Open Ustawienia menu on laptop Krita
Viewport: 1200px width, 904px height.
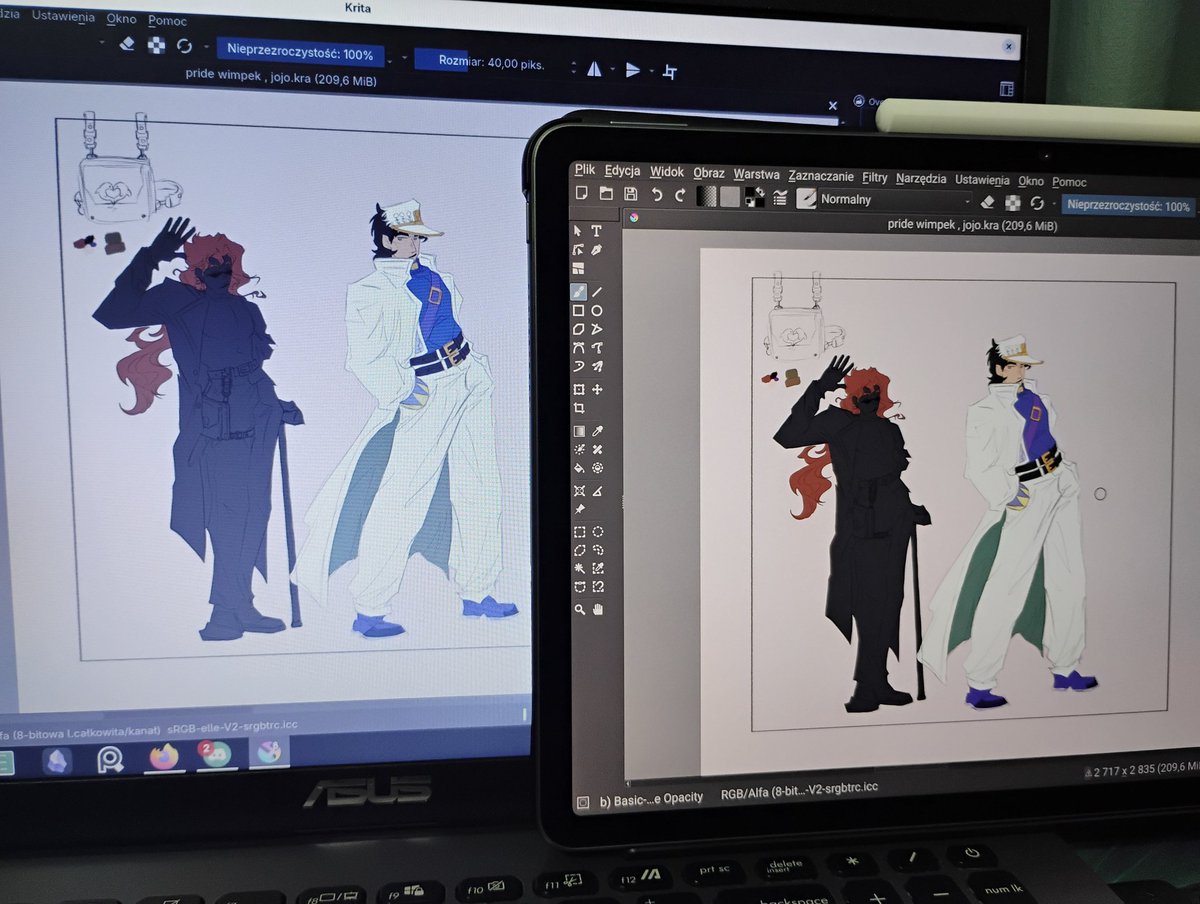[x=63, y=16]
